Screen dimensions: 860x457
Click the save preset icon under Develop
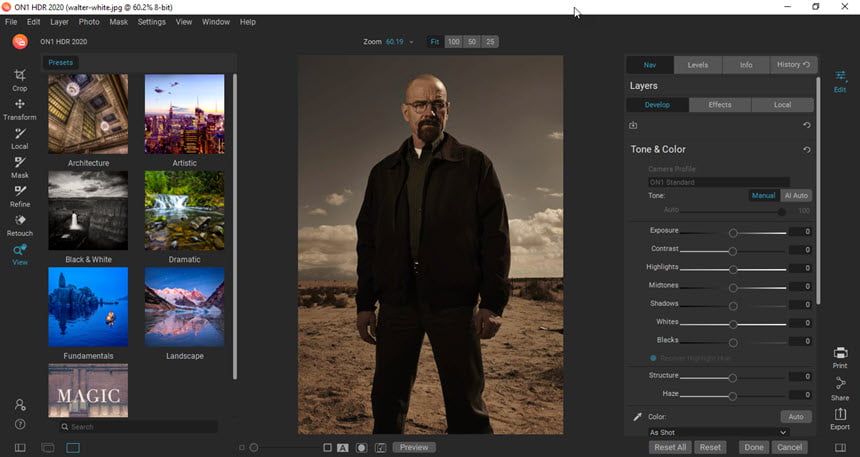point(633,125)
